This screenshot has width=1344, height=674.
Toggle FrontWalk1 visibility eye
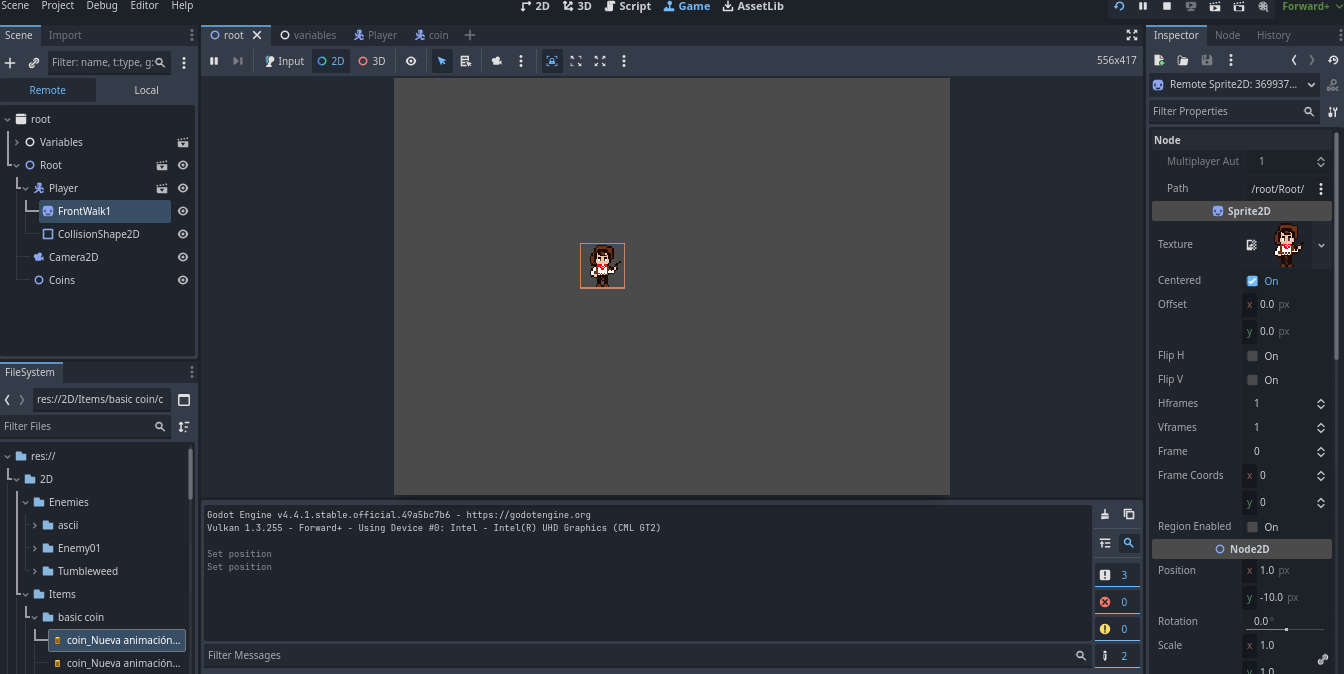click(x=183, y=211)
